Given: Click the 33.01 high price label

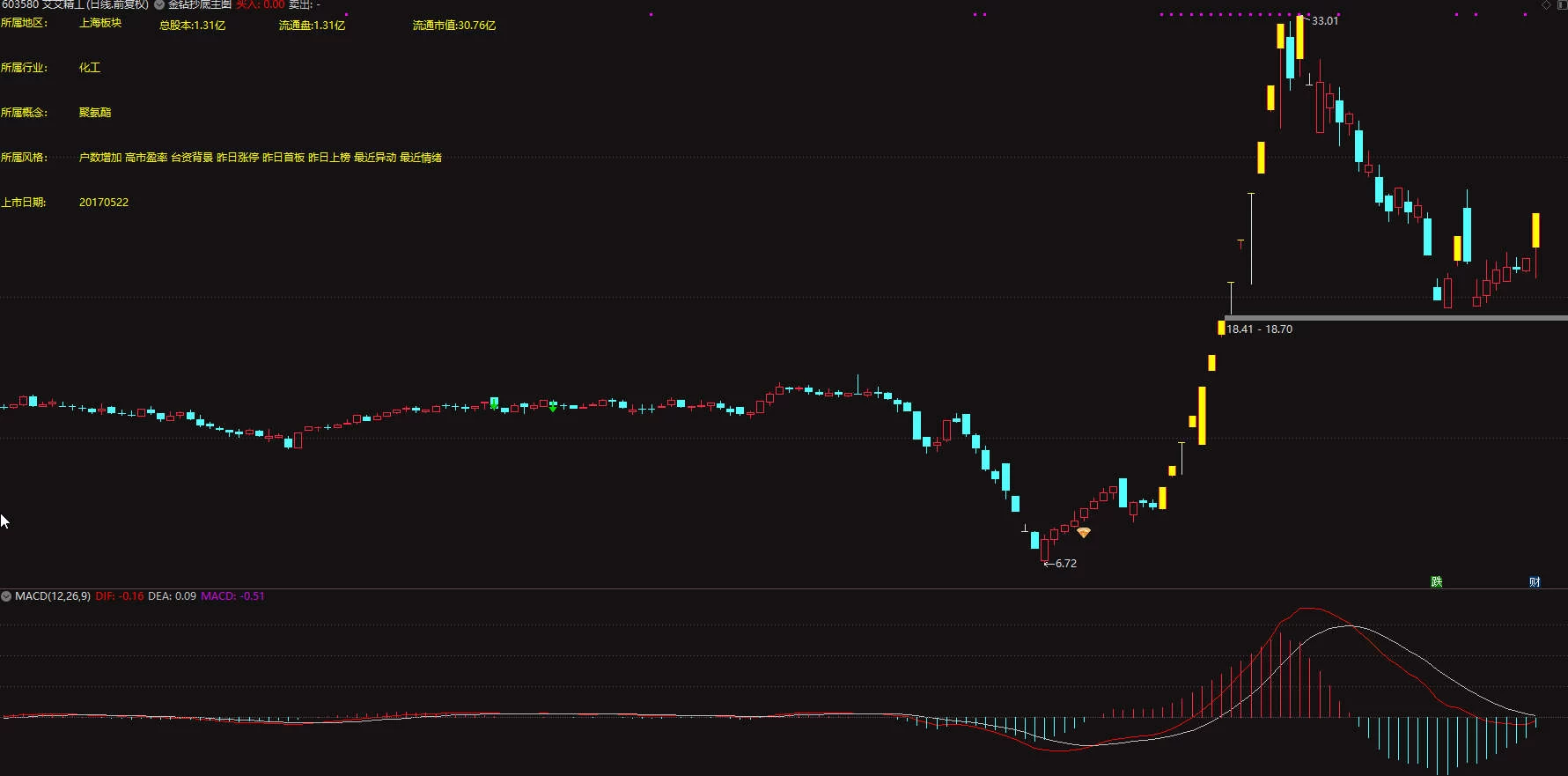Looking at the screenshot, I should click(1325, 21).
